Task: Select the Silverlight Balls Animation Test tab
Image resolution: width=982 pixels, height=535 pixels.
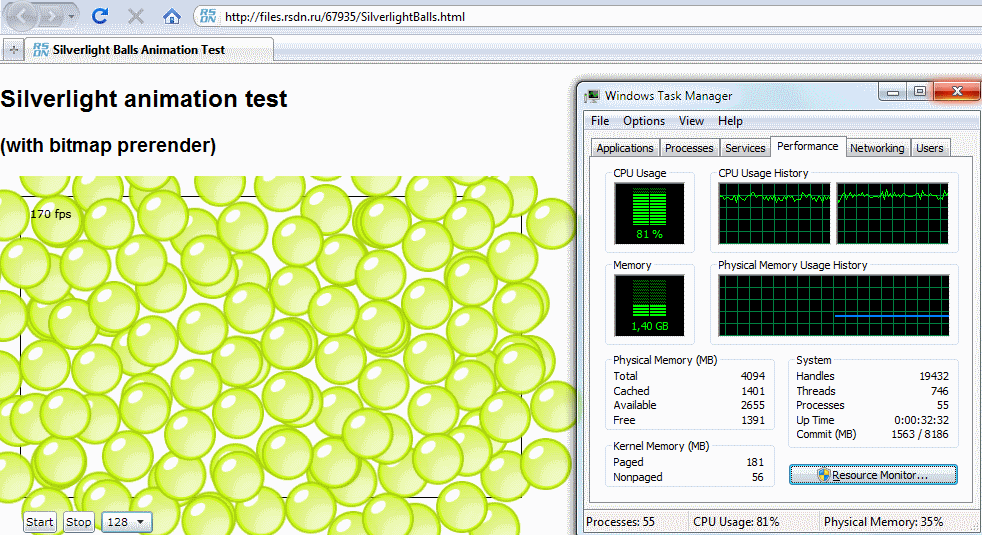Action: [x=138, y=49]
